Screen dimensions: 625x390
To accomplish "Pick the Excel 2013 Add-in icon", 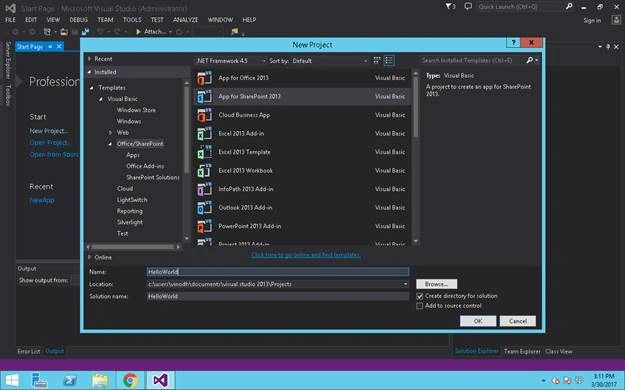I will click(204, 134).
